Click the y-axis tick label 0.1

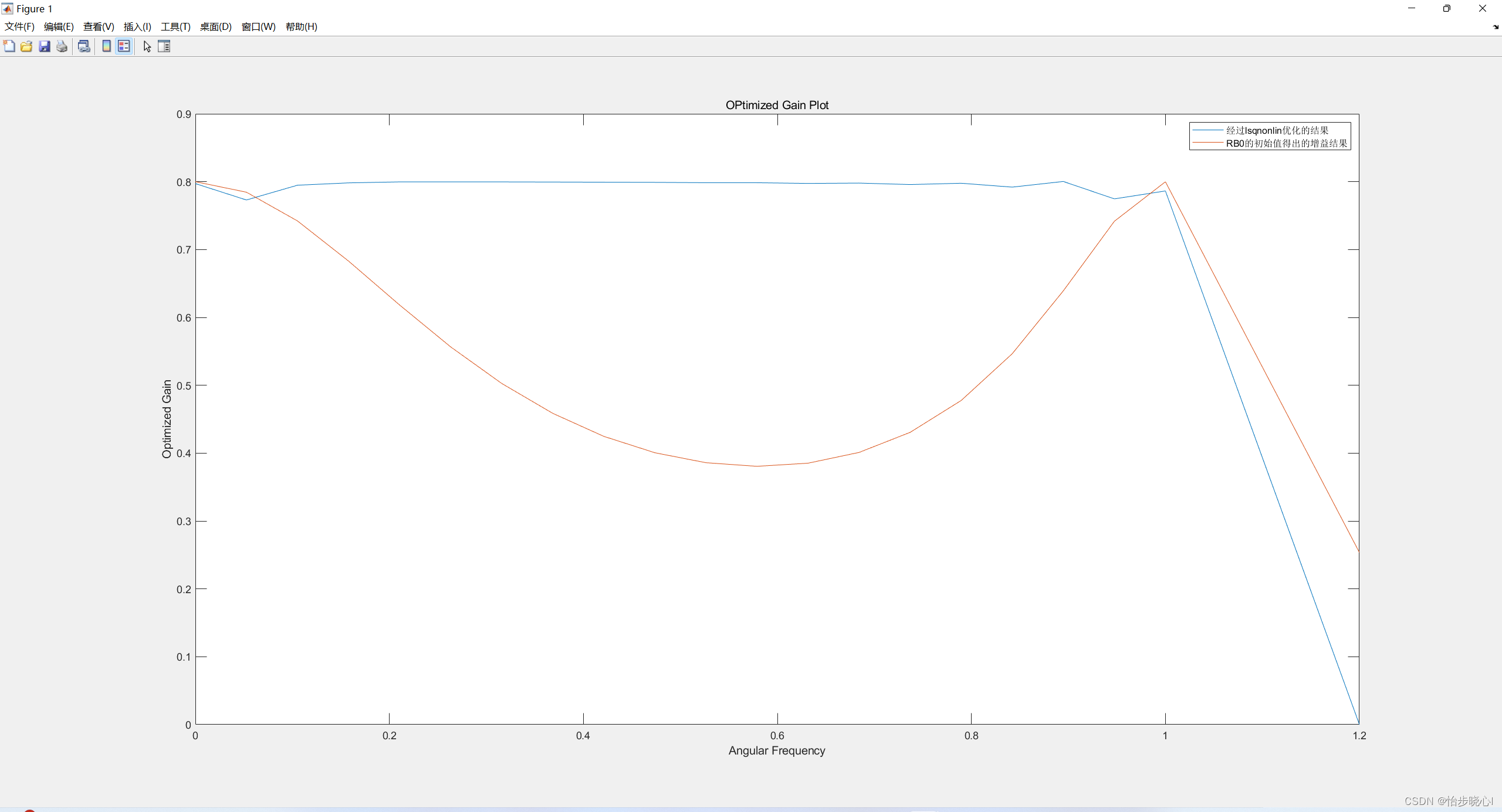click(184, 657)
